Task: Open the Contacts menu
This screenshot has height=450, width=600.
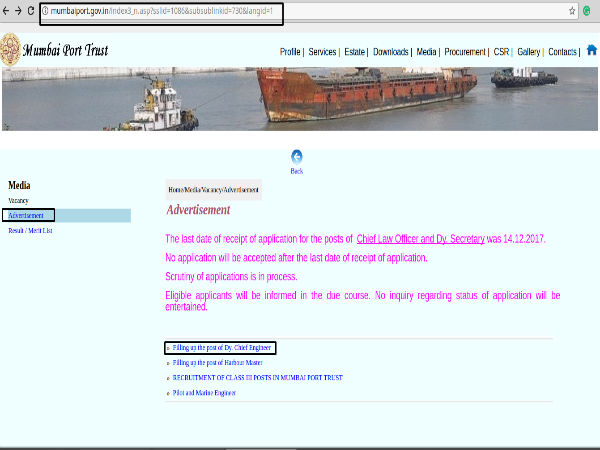Action: click(562, 52)
